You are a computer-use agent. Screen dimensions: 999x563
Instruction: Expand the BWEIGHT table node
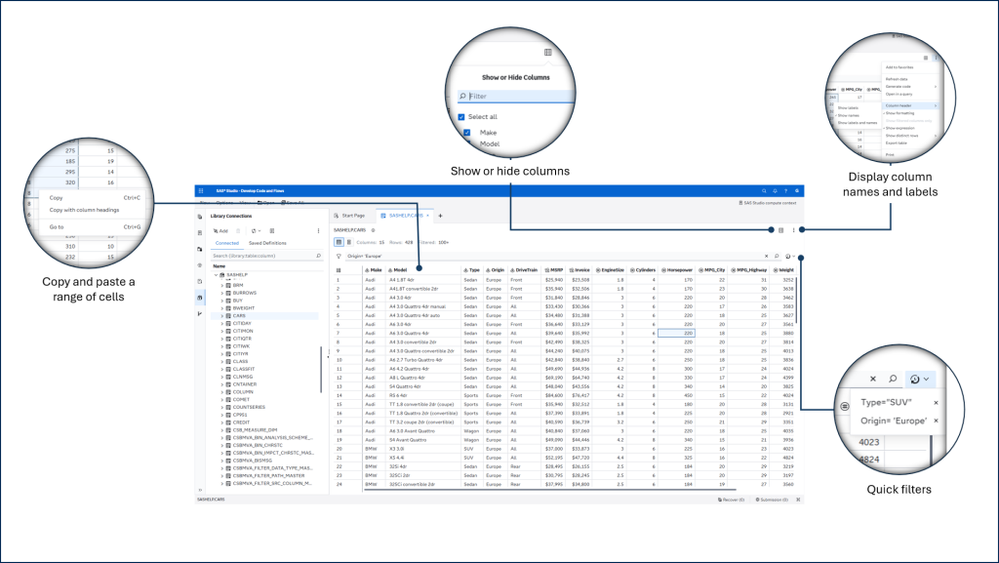click(x=222, y=308)
